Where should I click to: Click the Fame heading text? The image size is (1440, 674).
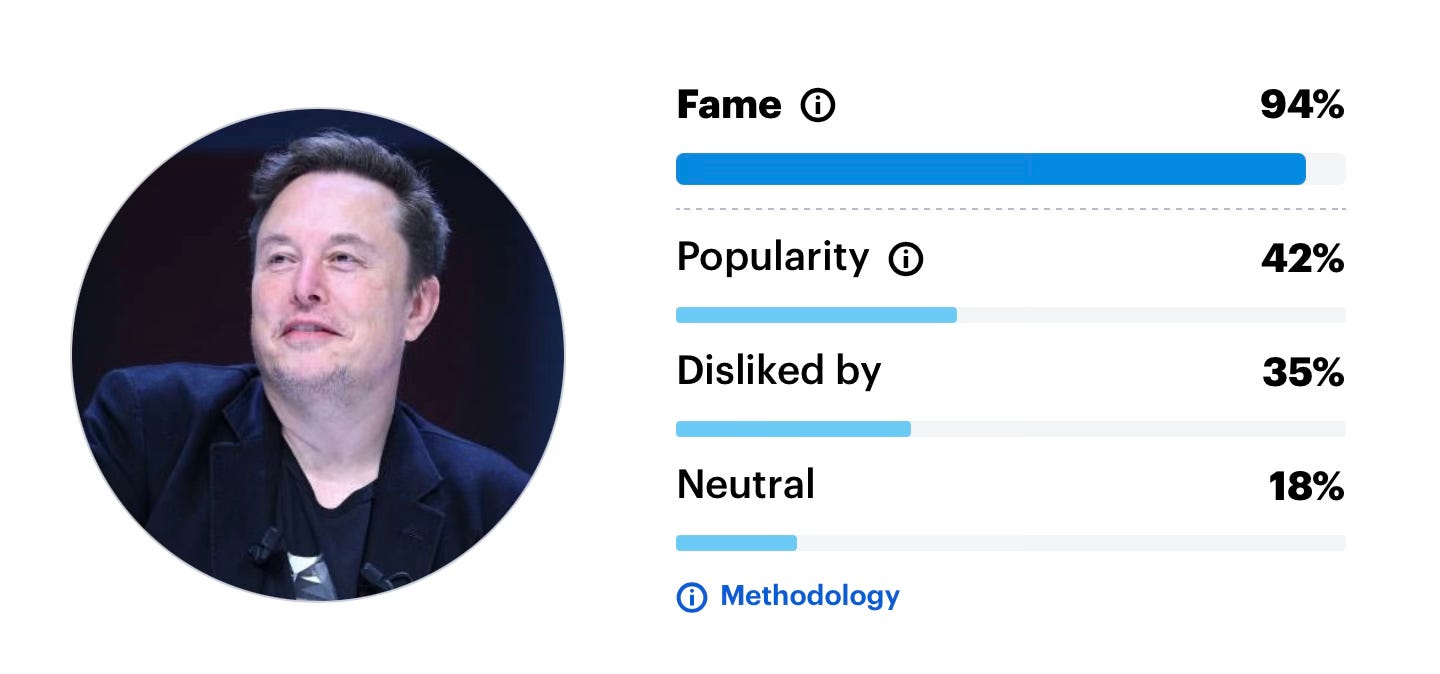729,105
